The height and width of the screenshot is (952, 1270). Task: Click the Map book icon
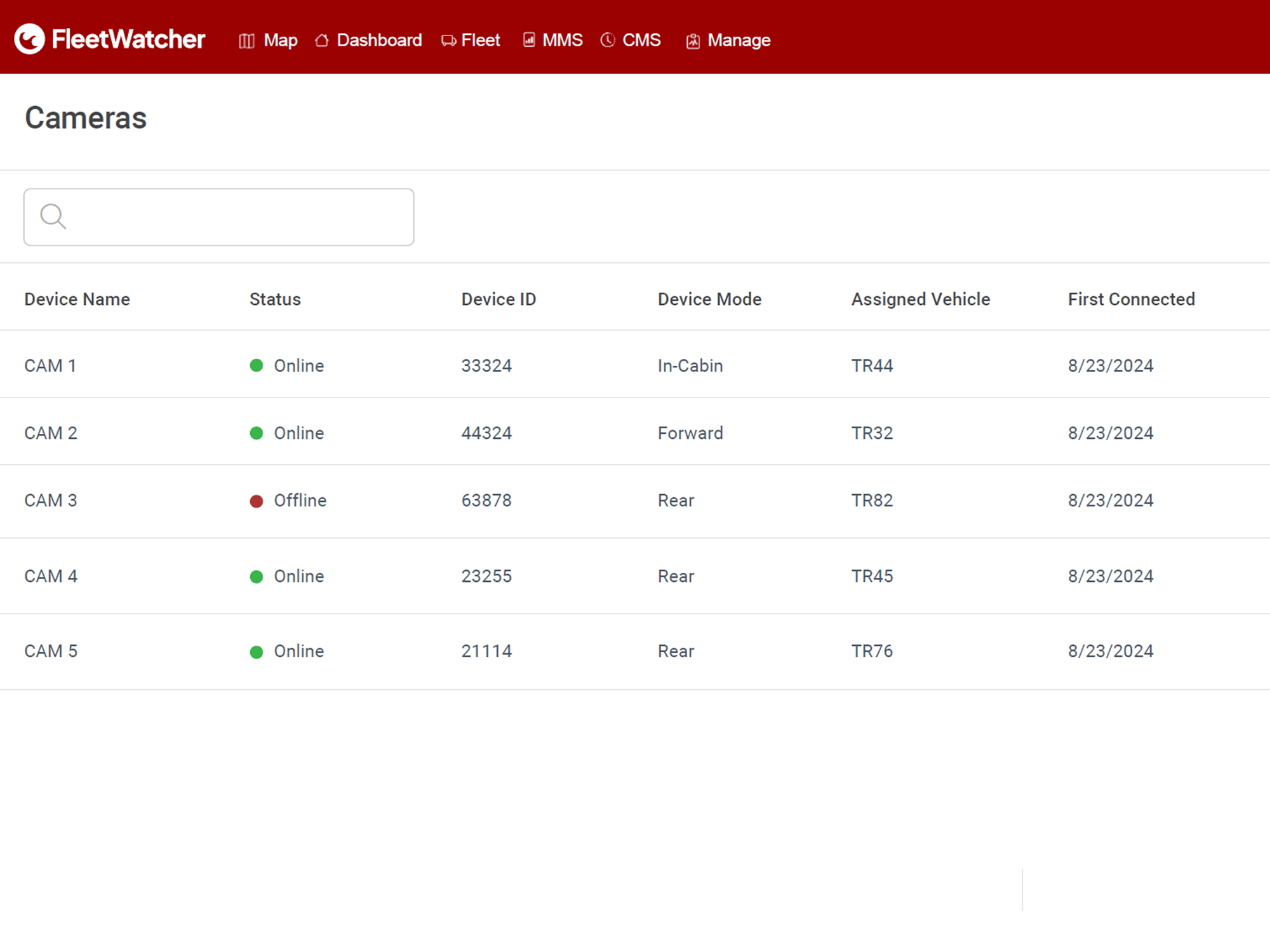tap(246, 41)
